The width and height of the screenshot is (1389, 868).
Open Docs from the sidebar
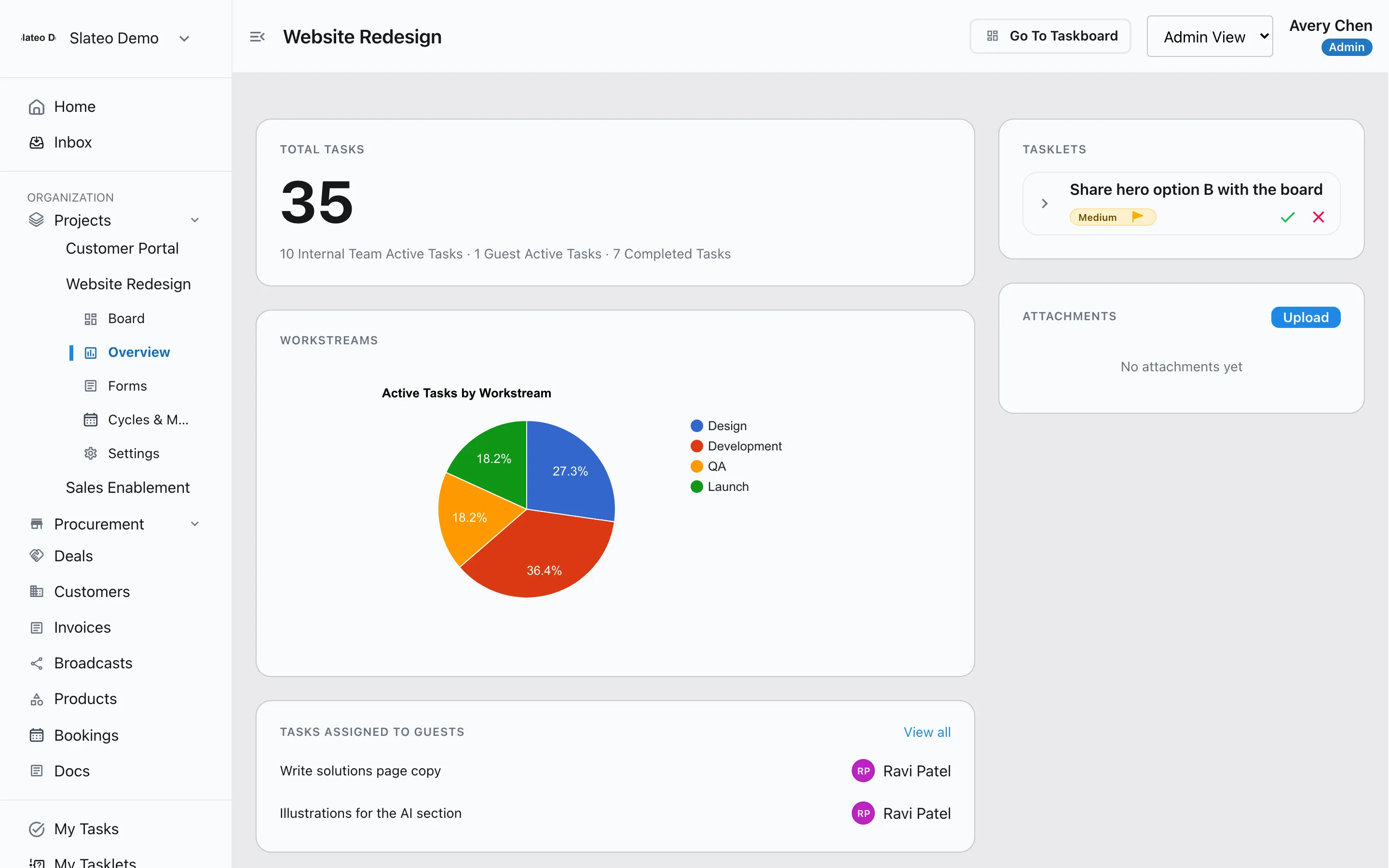point(72,771)
